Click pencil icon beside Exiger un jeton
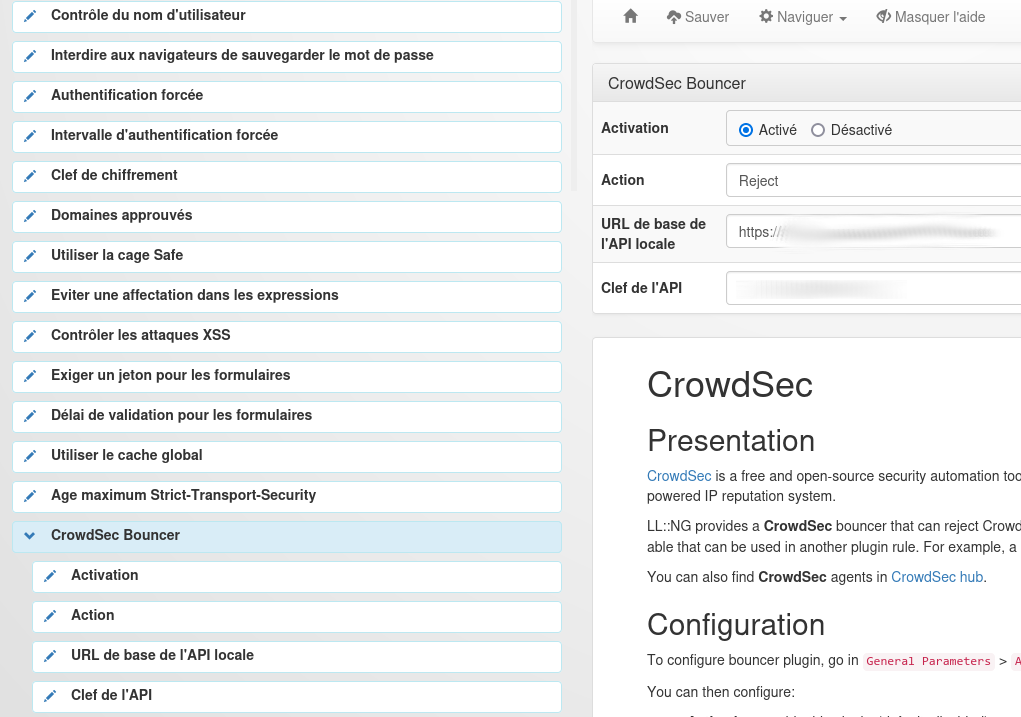Screen dimensions: 1021x717 pyautogui.click(x=30, y=376)
